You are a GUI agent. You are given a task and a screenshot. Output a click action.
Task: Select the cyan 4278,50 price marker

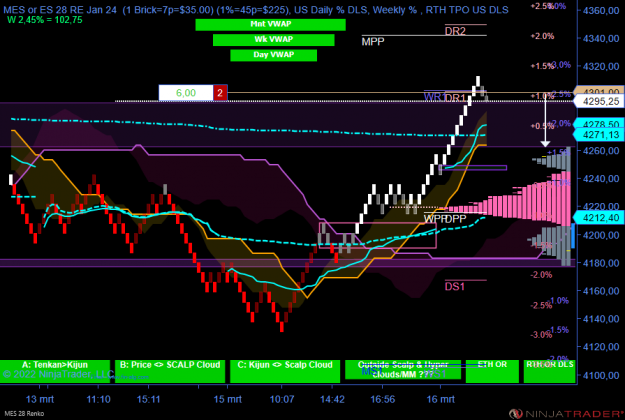point(600,124)
